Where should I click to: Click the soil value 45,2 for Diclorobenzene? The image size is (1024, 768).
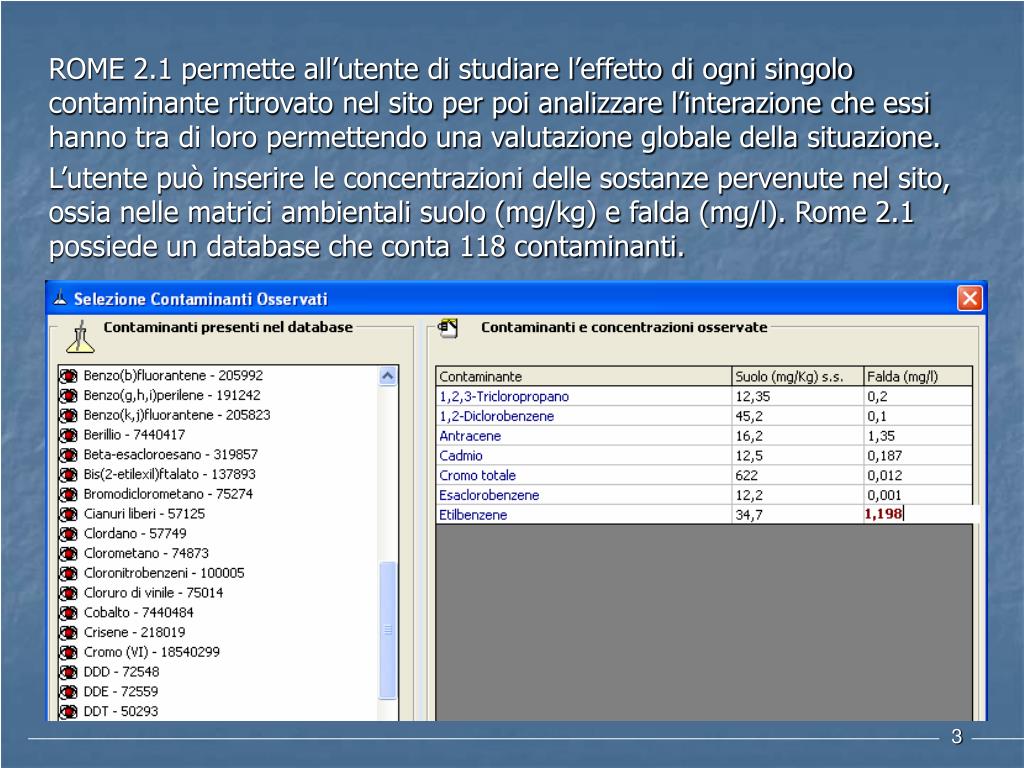tap(749, 416)
